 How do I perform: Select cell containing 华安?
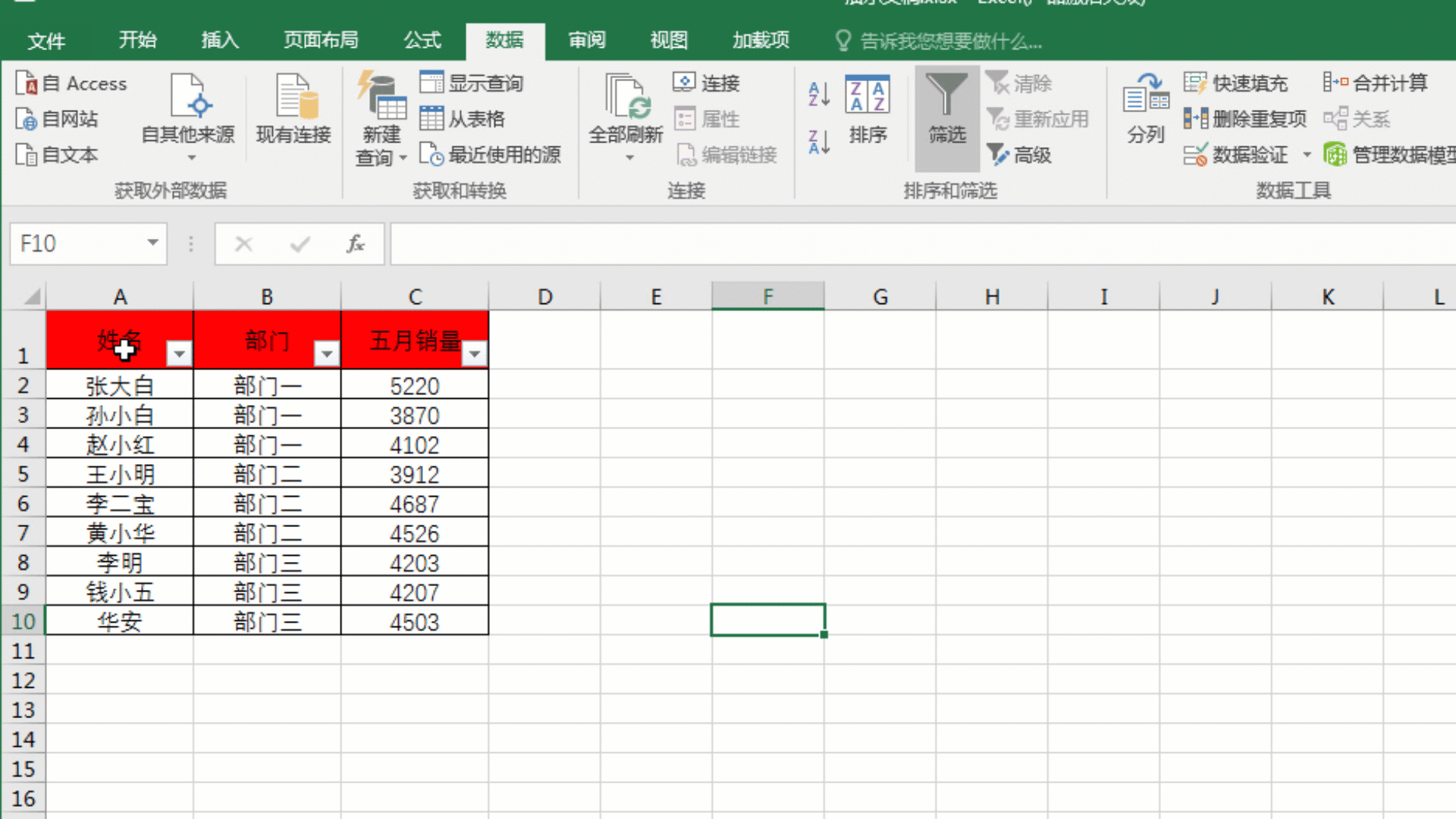[120, 621]
